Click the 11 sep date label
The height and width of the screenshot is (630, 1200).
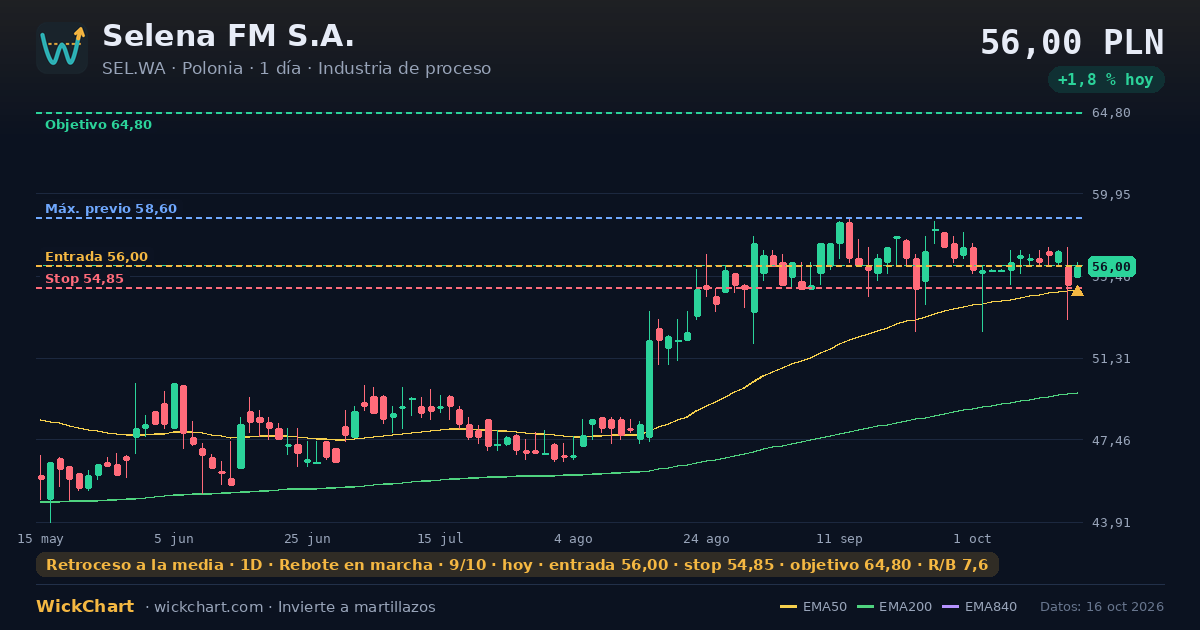(x=839, y=538)
